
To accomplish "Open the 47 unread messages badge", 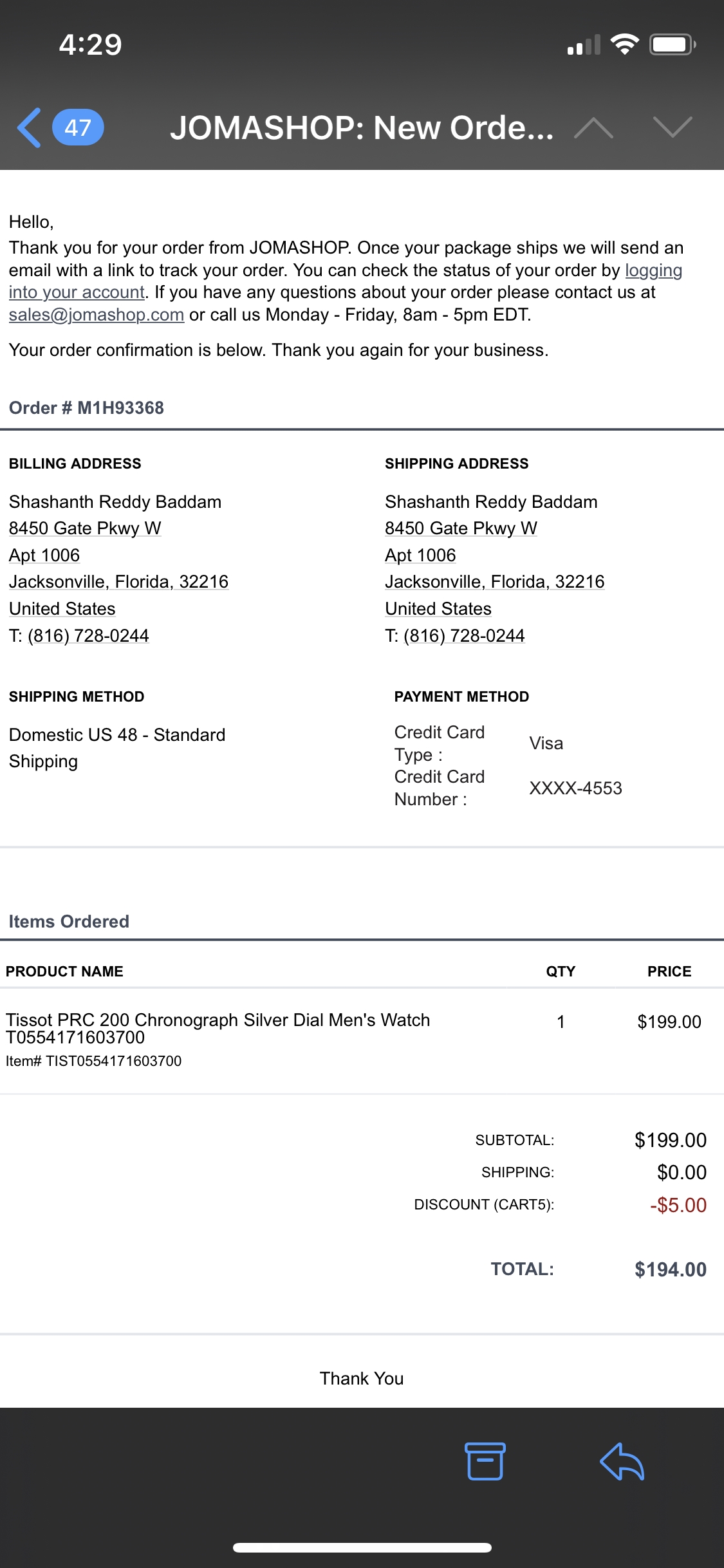I will pyautogui.click(x=78, y=127).
